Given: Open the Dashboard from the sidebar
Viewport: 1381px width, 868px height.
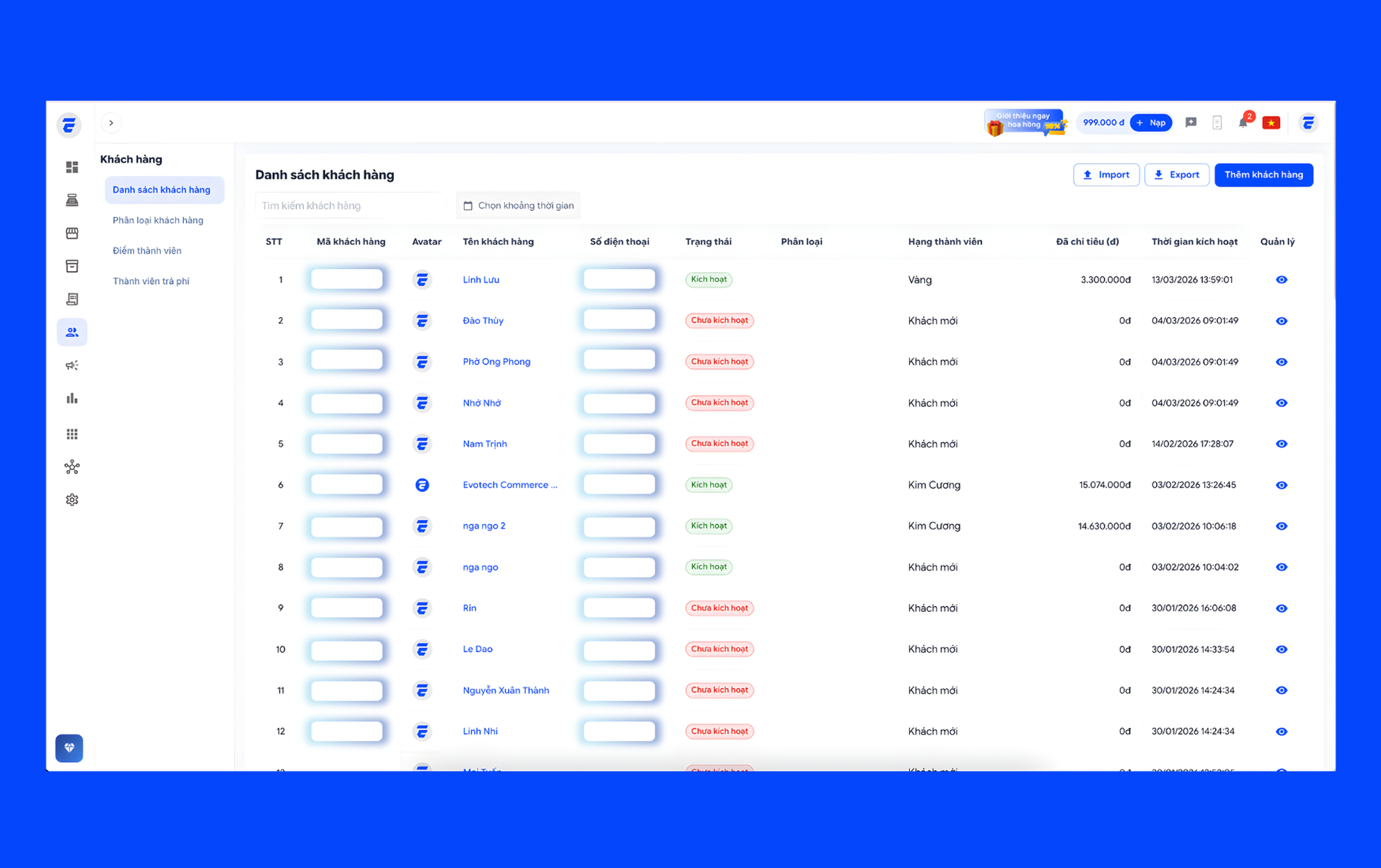Looking at the screenshot, I should tap(72, 167).
